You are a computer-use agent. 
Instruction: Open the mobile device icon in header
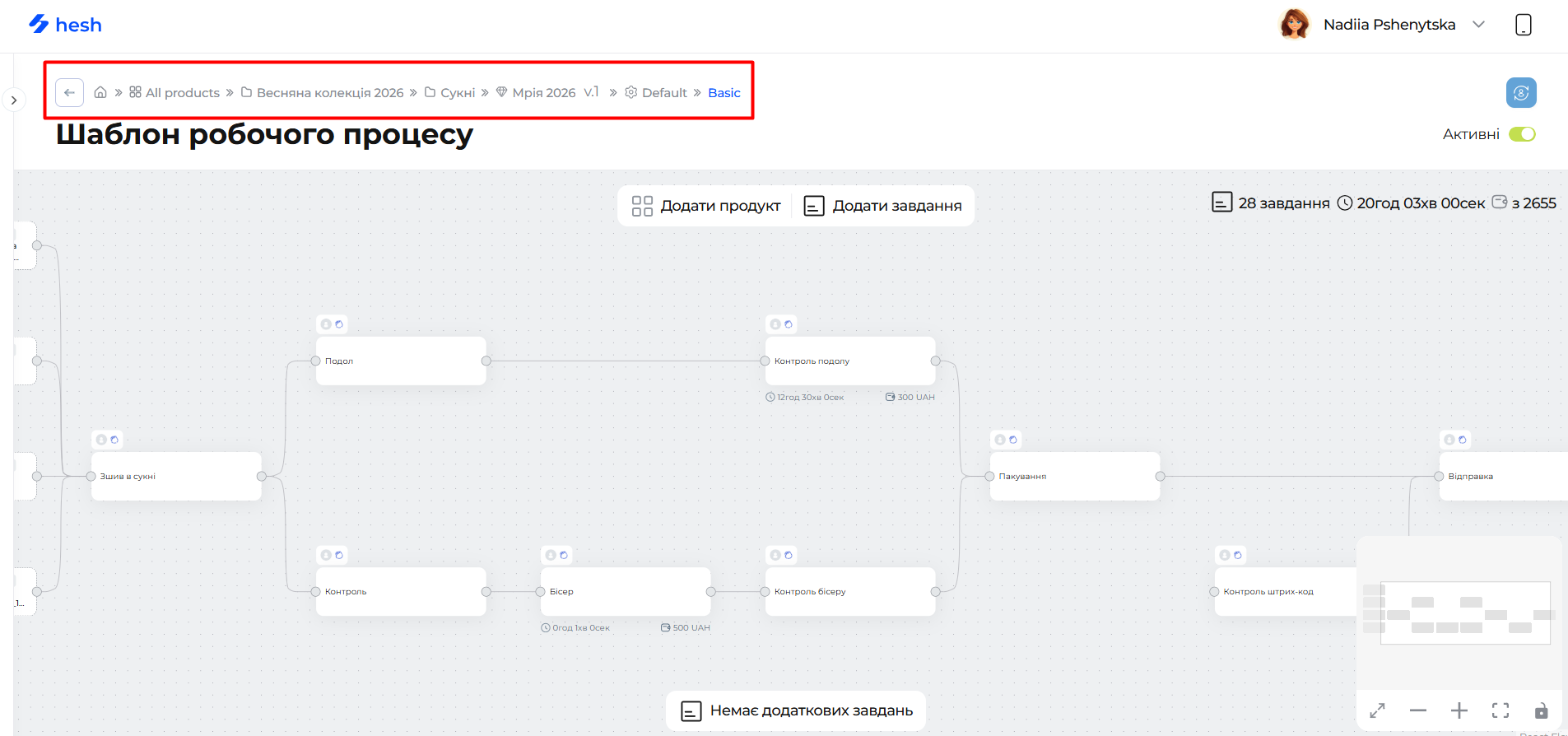pyautogui.click(x=1524, y=25)
